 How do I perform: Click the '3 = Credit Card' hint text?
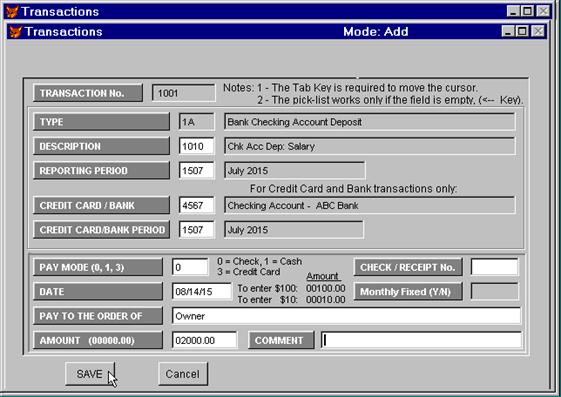[249, 272]
